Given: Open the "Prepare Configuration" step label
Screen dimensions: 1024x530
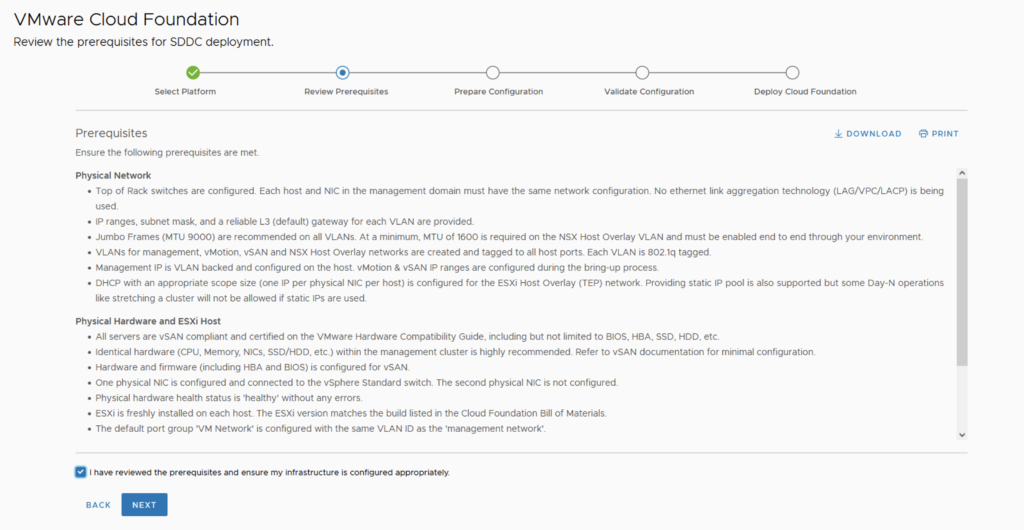Looking at the screenshot, I should tap(498, 92).
